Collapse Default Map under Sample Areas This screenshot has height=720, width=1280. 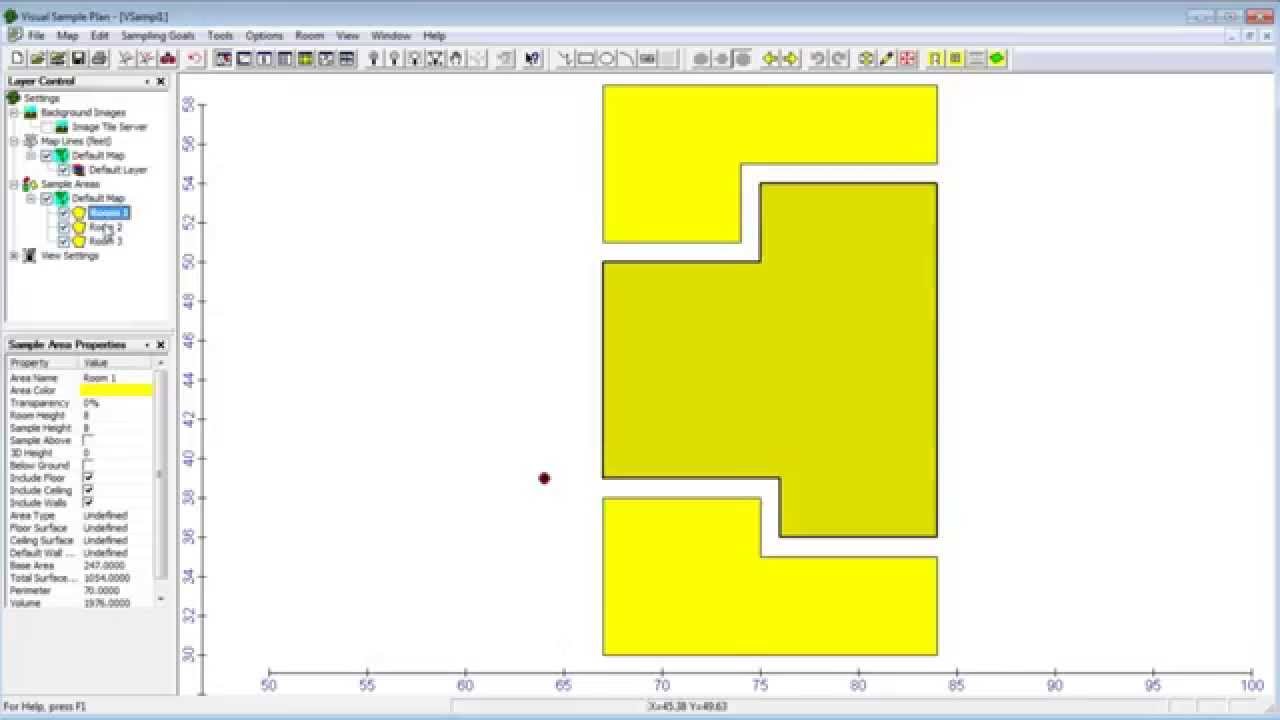(x=31, y=199)
